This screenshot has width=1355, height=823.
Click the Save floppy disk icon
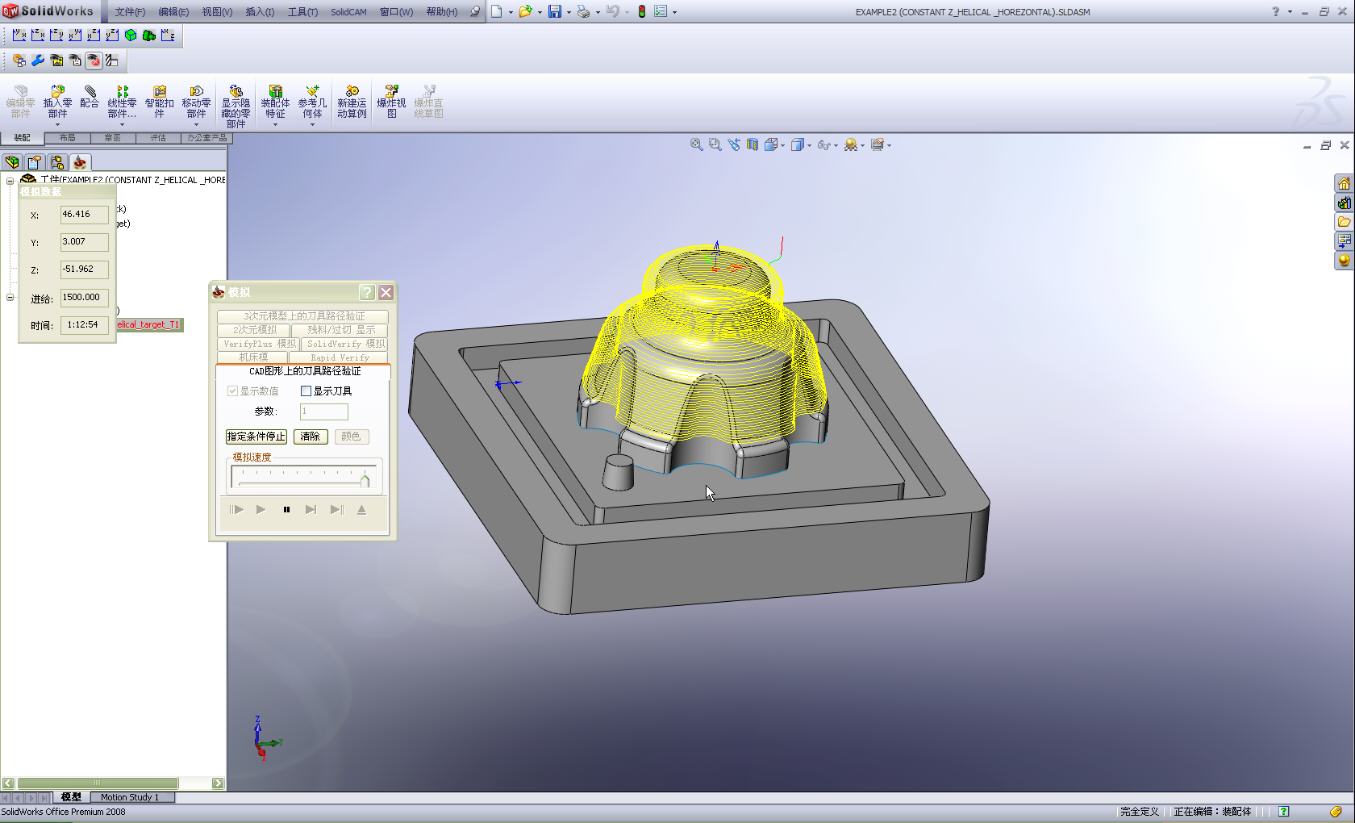(554, 12)
